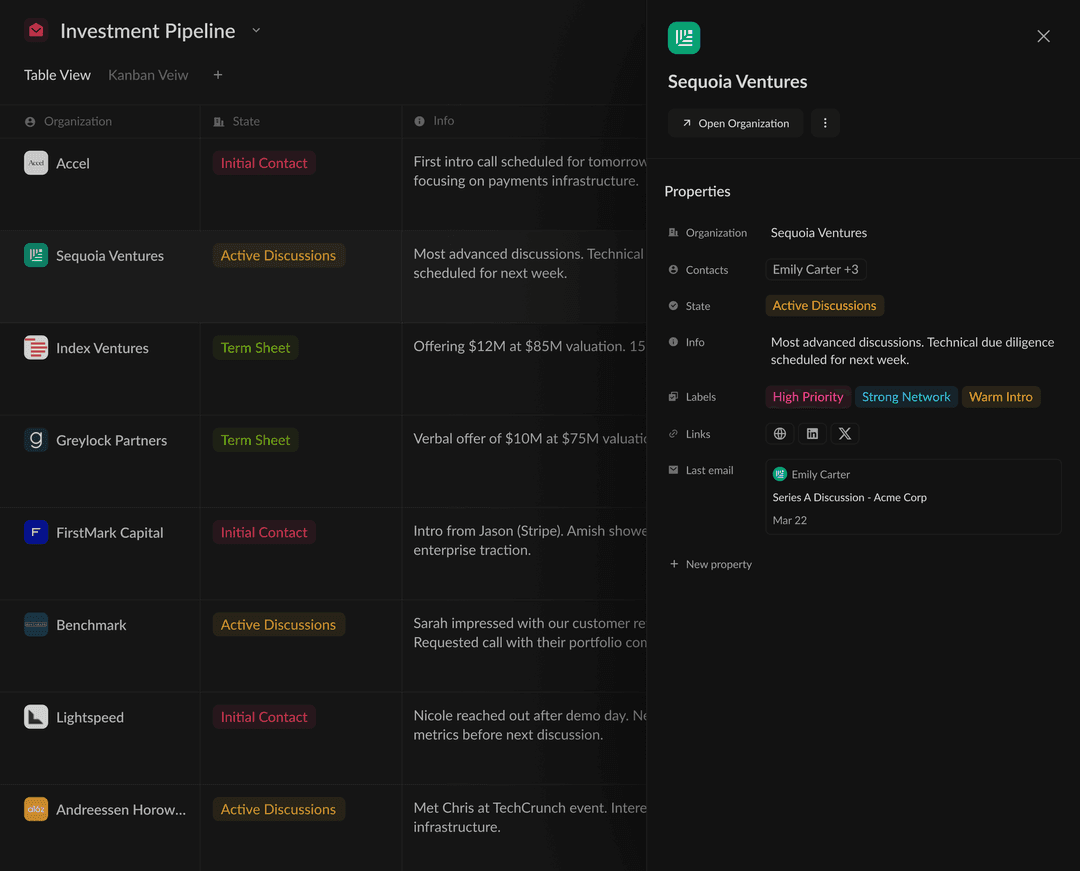Click the Strong Network label

pyautogui.click(x=906, y=397)
